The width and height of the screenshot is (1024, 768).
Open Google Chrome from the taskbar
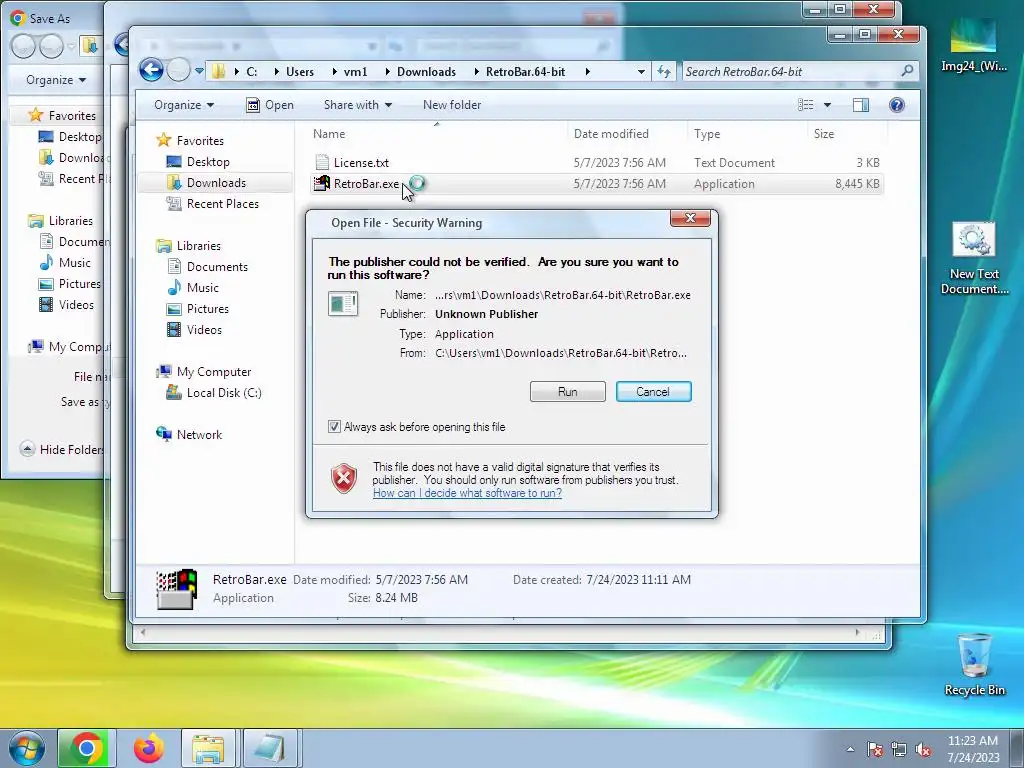coord(86,748)
